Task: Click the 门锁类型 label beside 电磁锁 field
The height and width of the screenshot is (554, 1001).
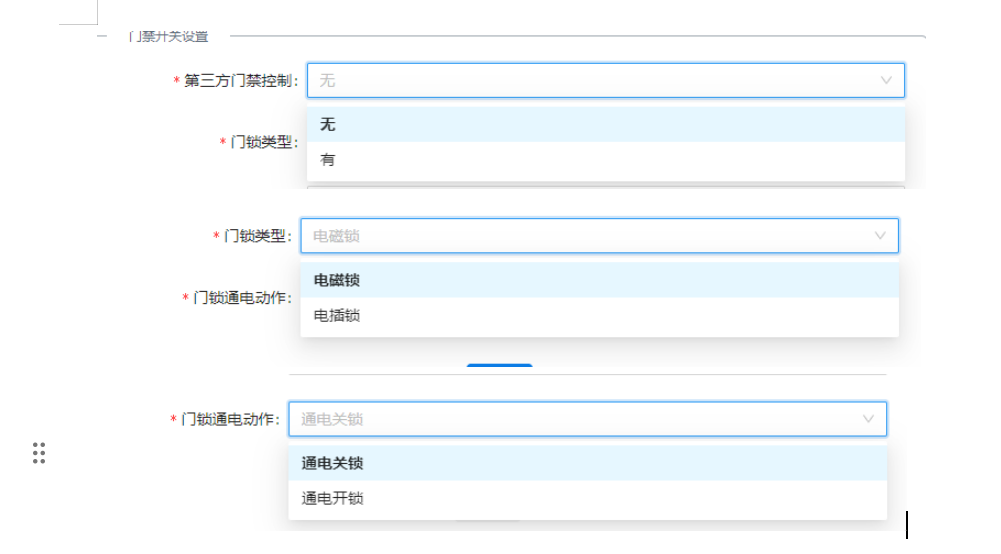Action: (256, 236)
